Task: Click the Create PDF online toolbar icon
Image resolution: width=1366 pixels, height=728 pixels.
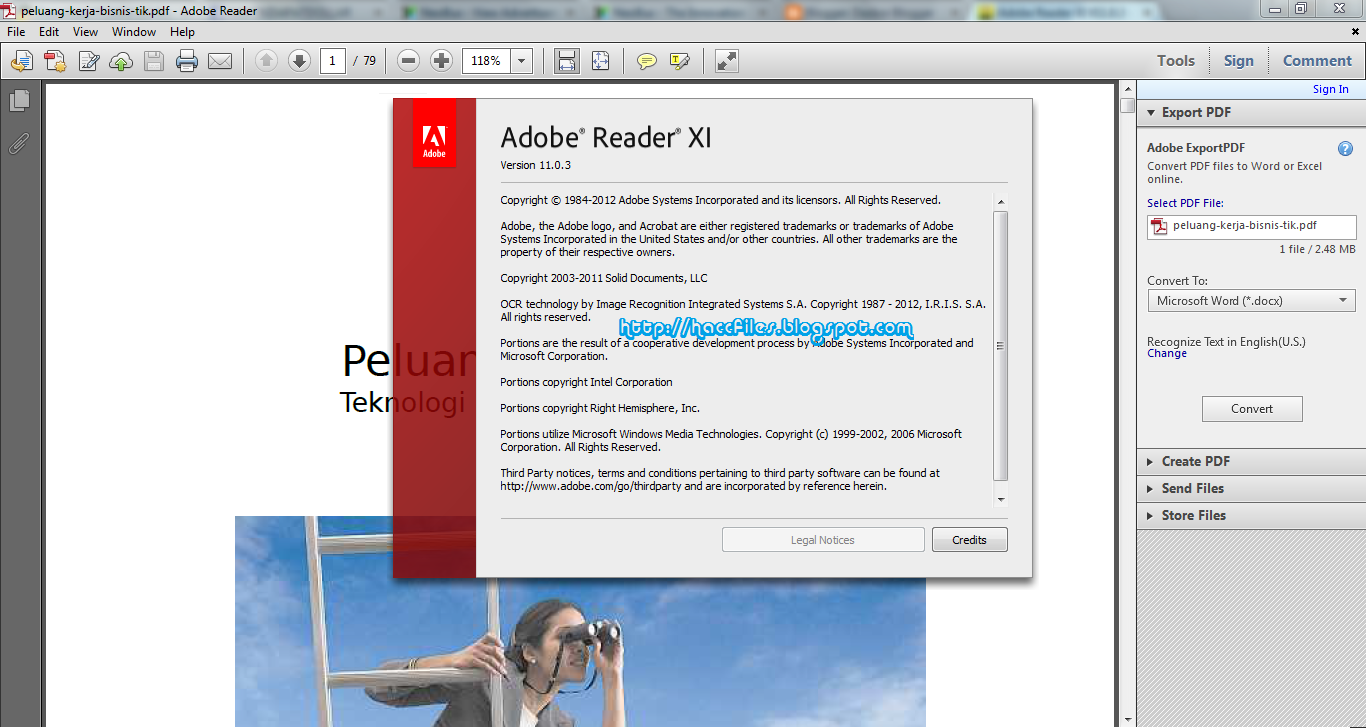Action: [21, 61]
